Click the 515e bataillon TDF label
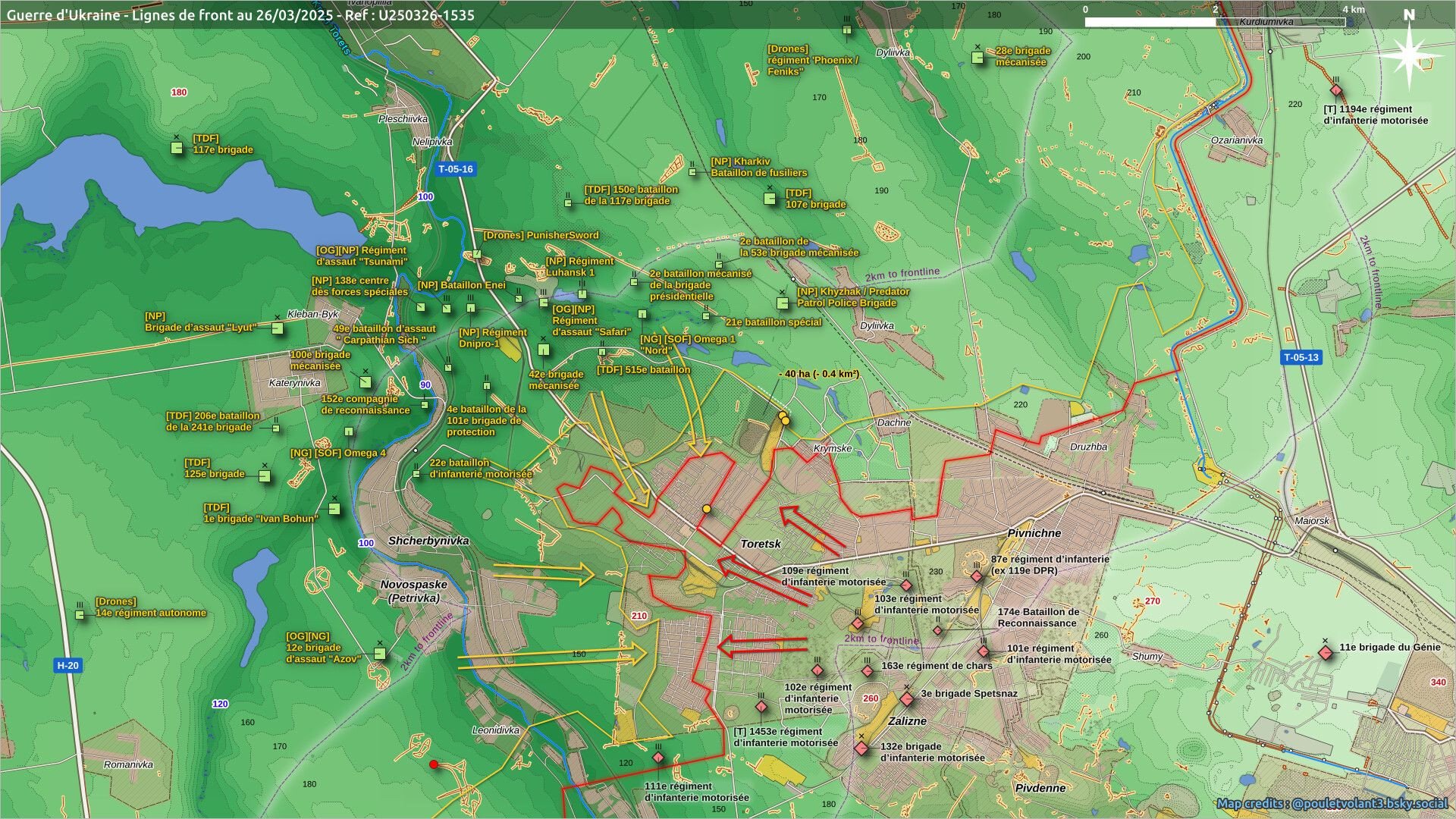This screenshot has width=1456, height=819. coord(643,369)
